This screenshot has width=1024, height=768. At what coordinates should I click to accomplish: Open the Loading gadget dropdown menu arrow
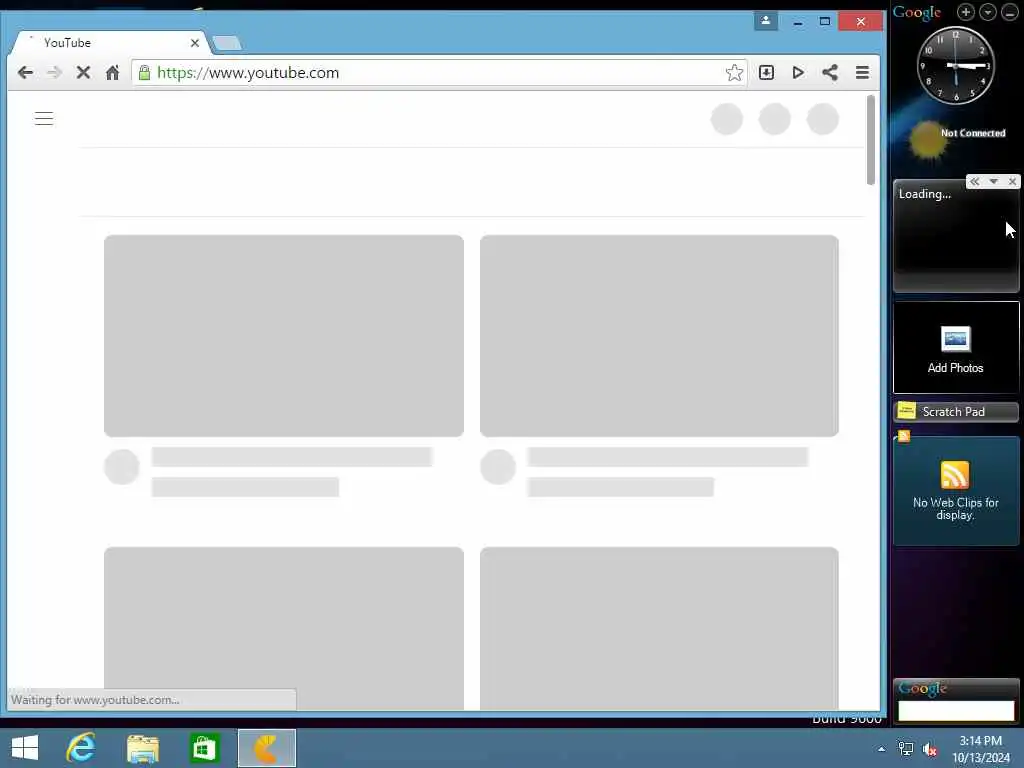coord(993,182)
